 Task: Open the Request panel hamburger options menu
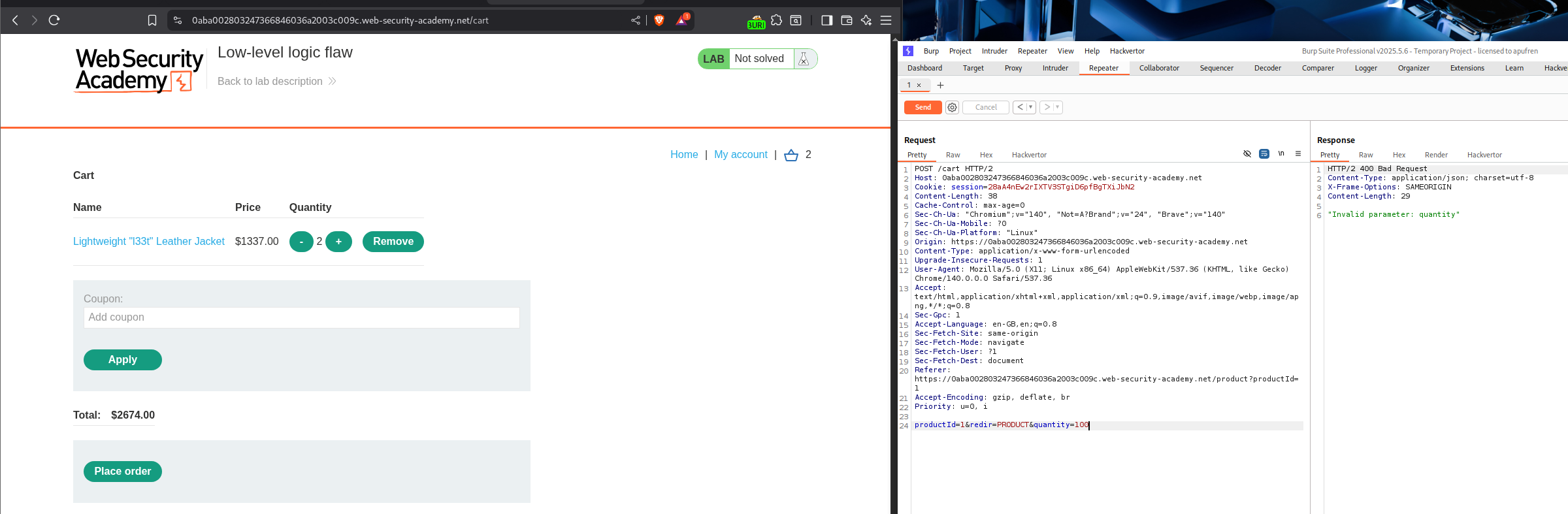coord(1298,154)
